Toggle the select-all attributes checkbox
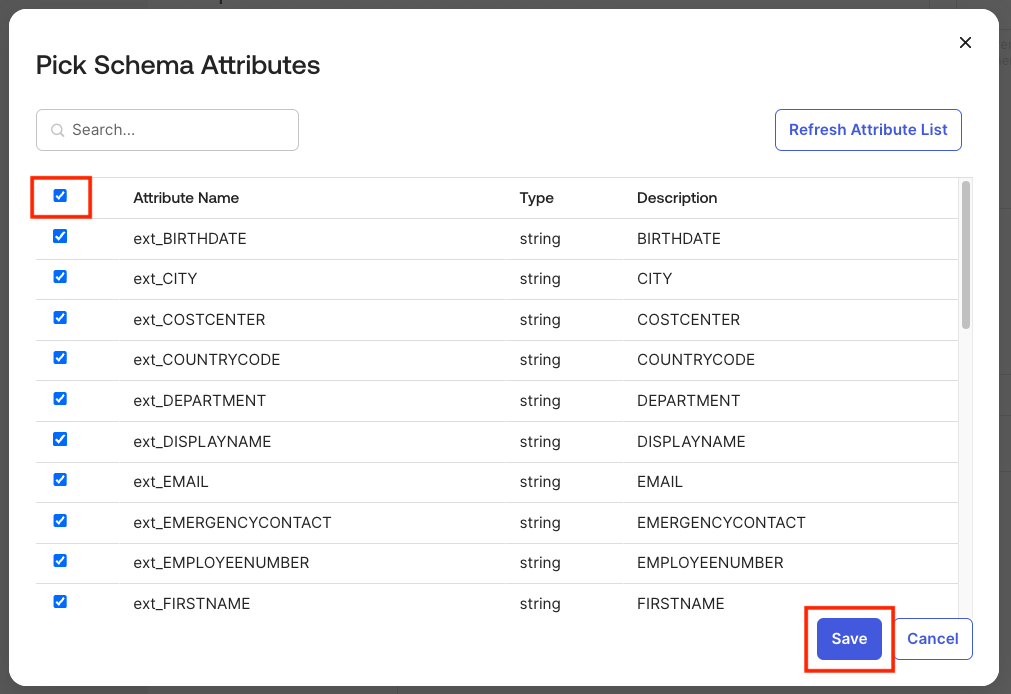The height and width of the screenshot is (694, 1011). click(x=60, y=197)
